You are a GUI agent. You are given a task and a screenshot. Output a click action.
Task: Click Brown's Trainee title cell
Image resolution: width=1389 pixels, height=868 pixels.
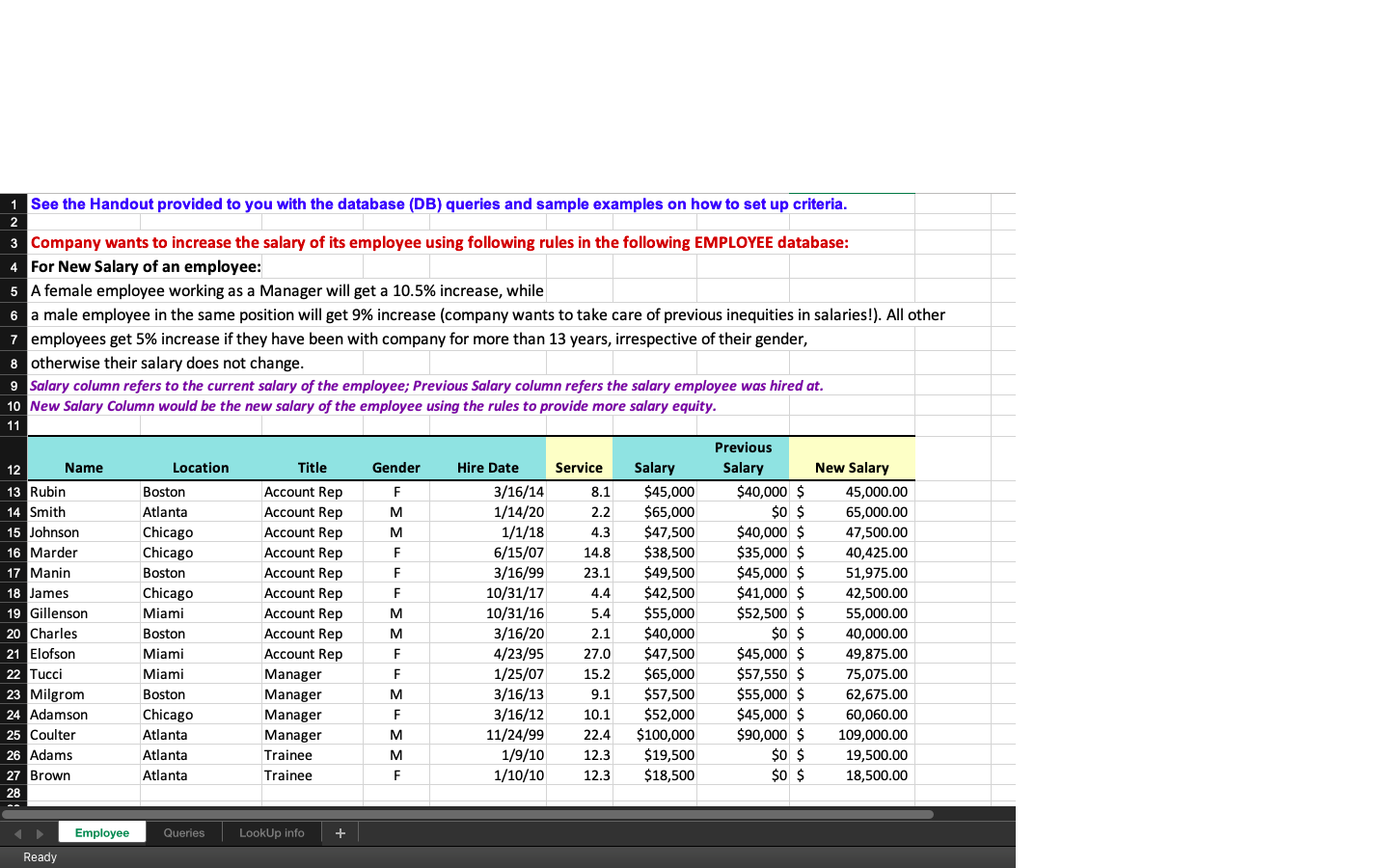tap(312, 774)
